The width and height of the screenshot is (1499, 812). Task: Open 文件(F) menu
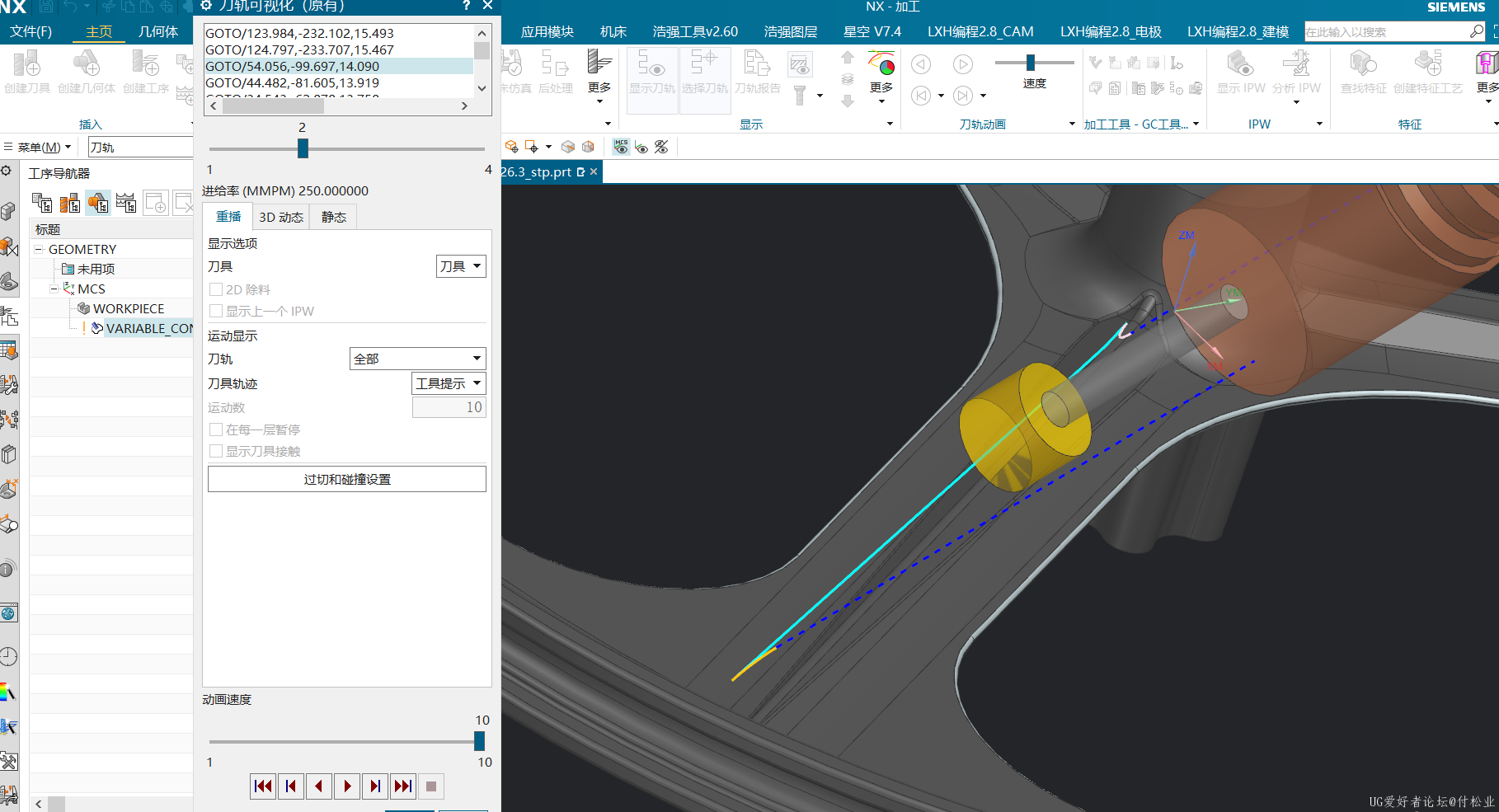point(31,31)
